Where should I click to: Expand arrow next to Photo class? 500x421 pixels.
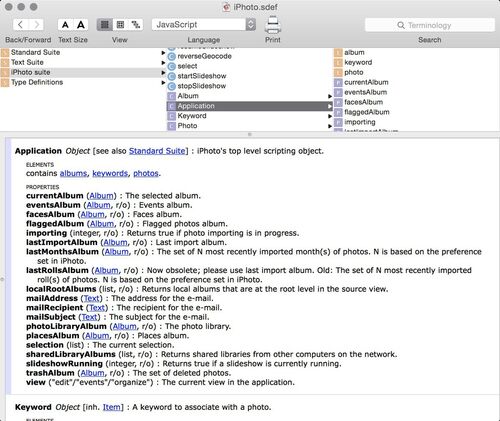point(330,126)
